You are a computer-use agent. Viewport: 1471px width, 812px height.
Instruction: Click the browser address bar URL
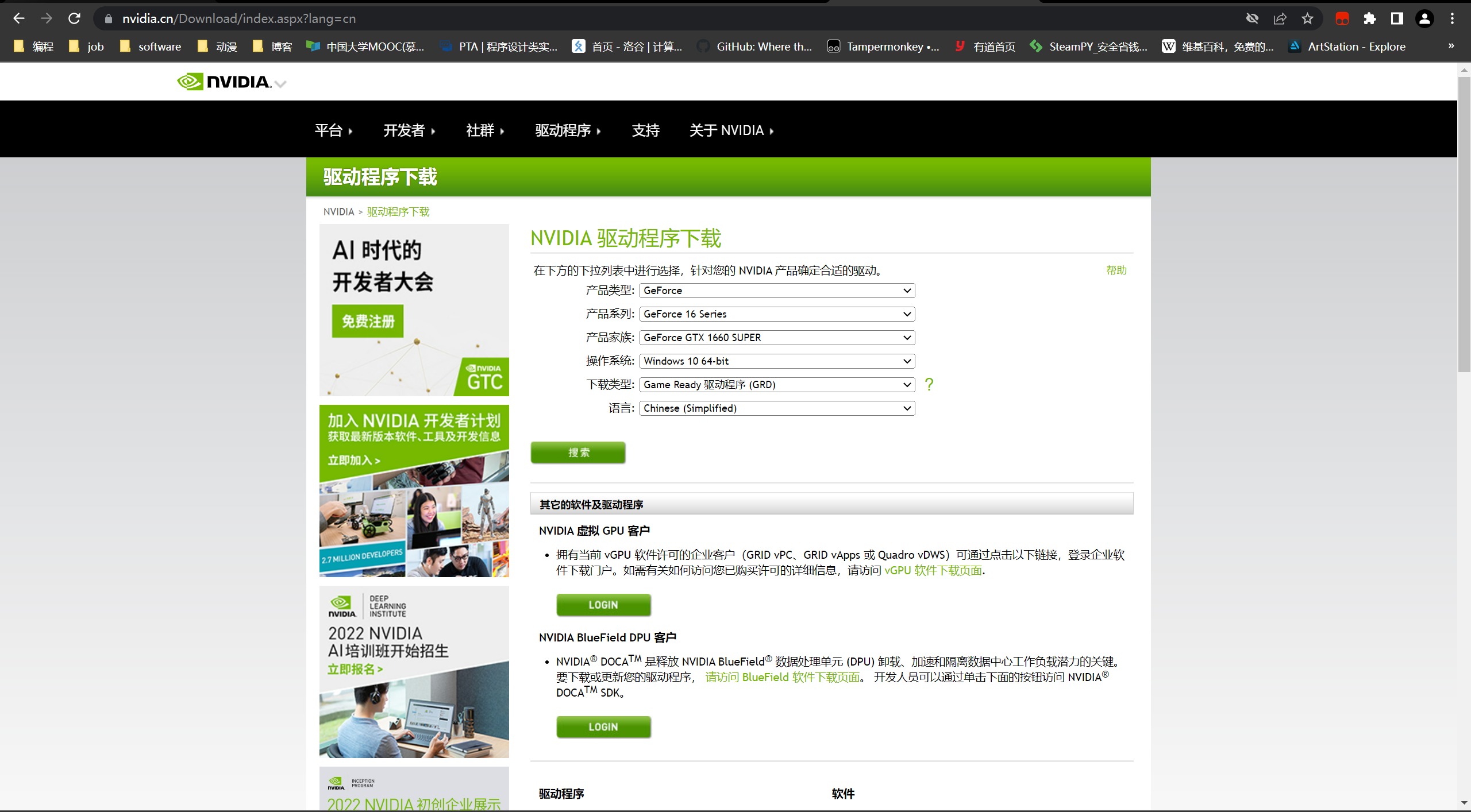click(239, 18)
